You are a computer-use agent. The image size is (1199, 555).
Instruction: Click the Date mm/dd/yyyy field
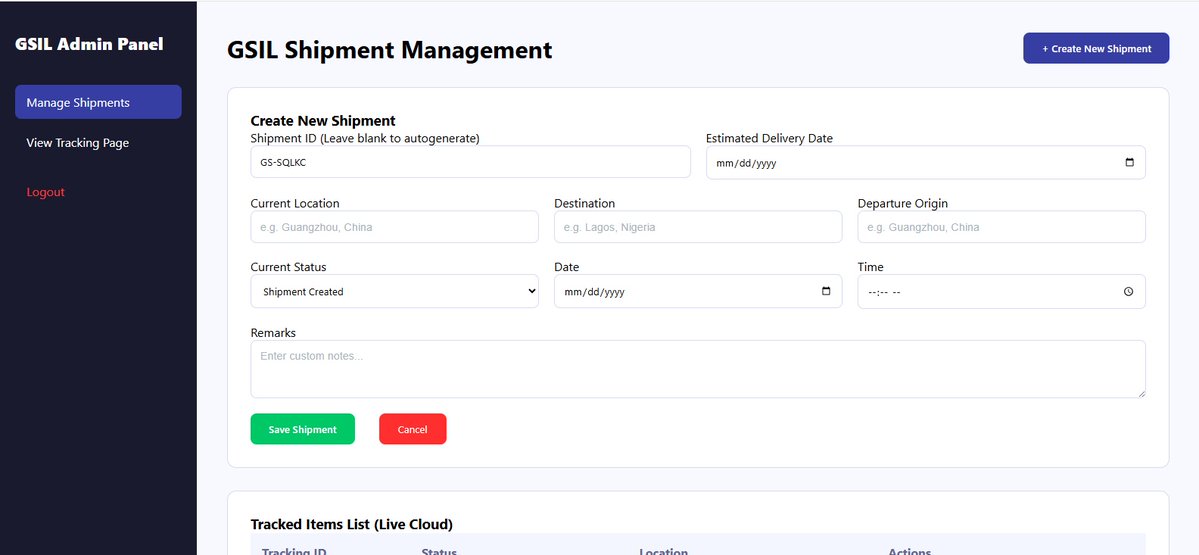point(698,291)
